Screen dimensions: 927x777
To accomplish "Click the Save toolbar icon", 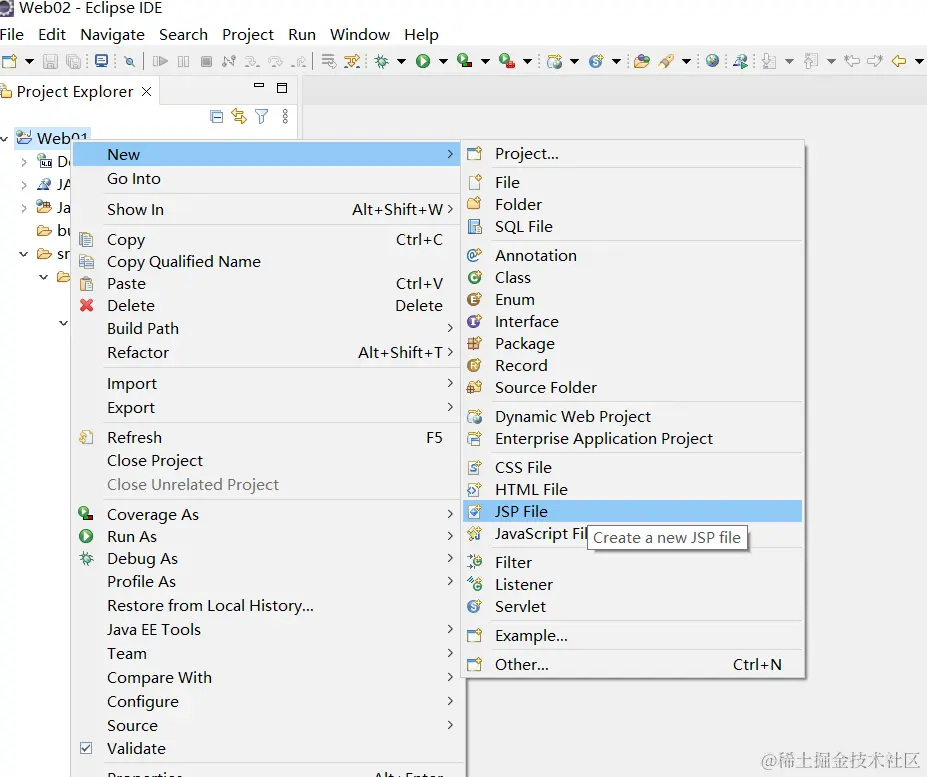I will click(50, 61).
